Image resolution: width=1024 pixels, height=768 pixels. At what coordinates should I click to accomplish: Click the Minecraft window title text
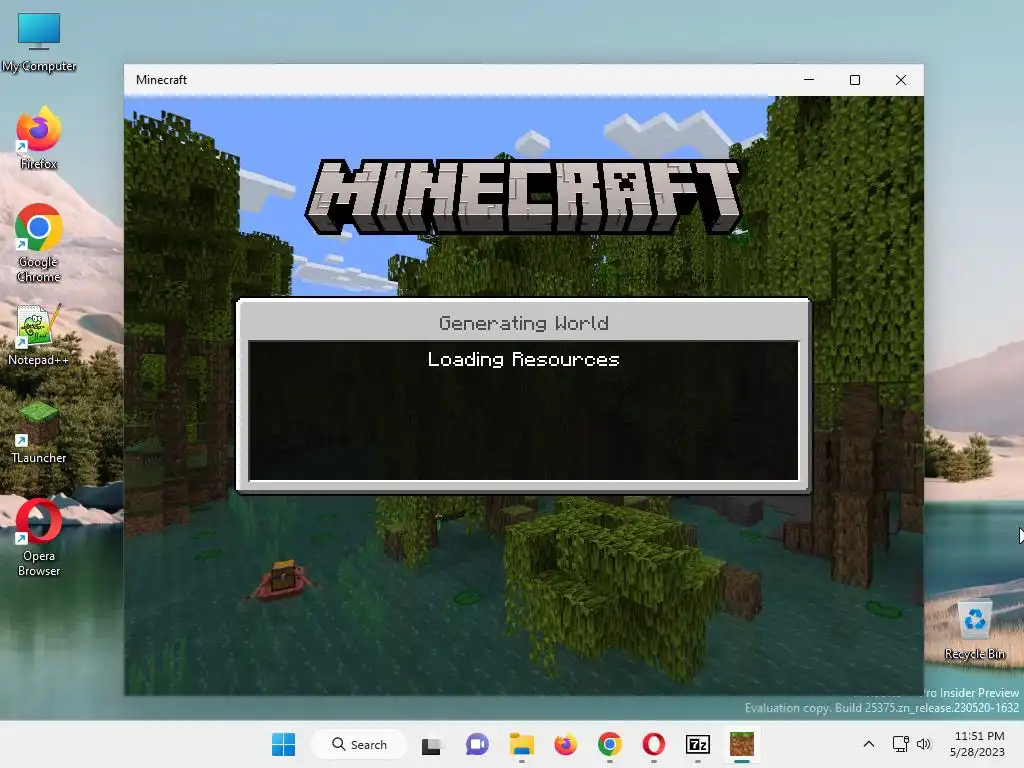(161, 80)
